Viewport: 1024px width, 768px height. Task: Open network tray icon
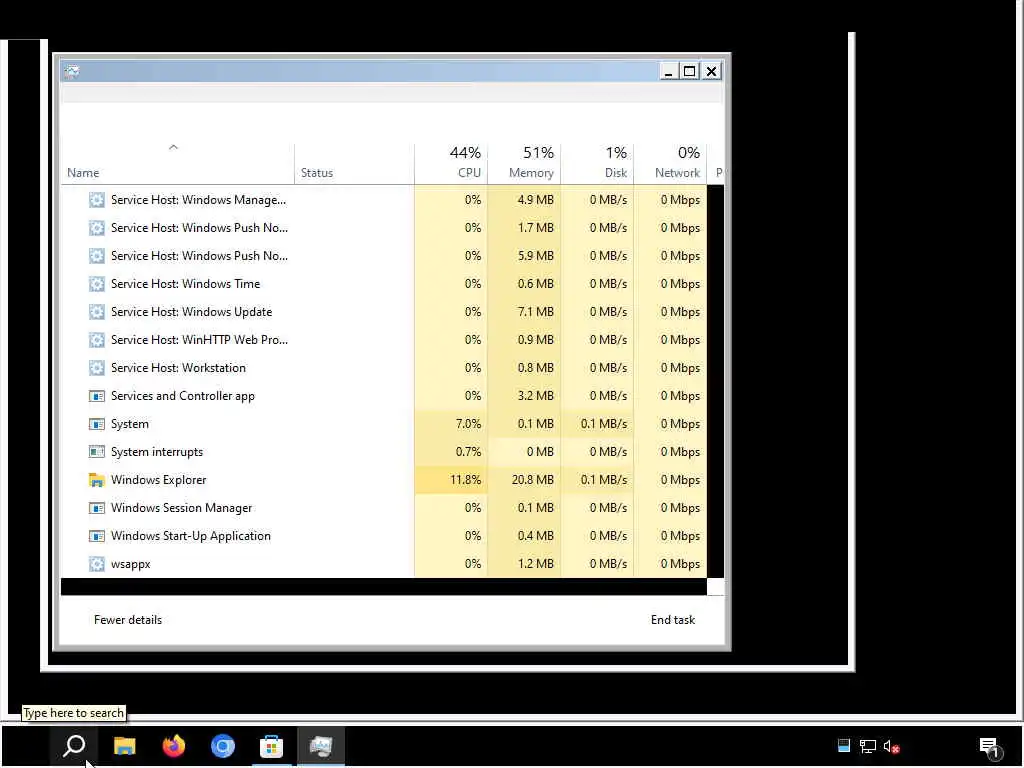tap(868, 746)
